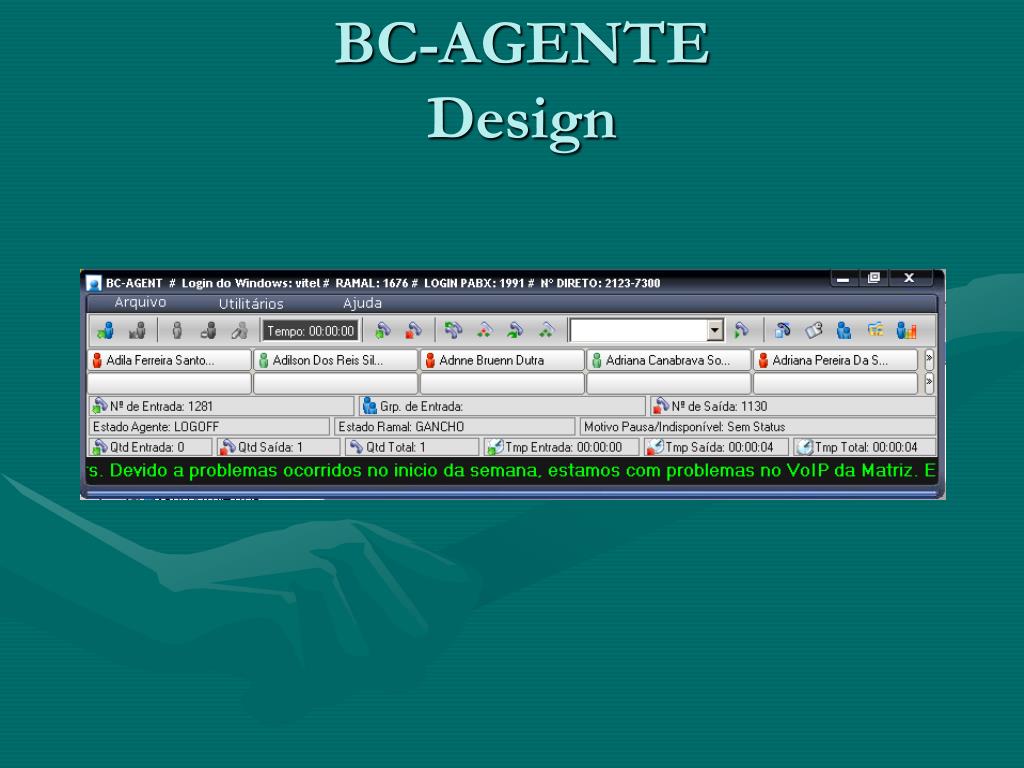Viewport: 1024px width, 768px height.
Task: Select agent Adila Ferreira Santo...
Action: (x=169, y=360)
